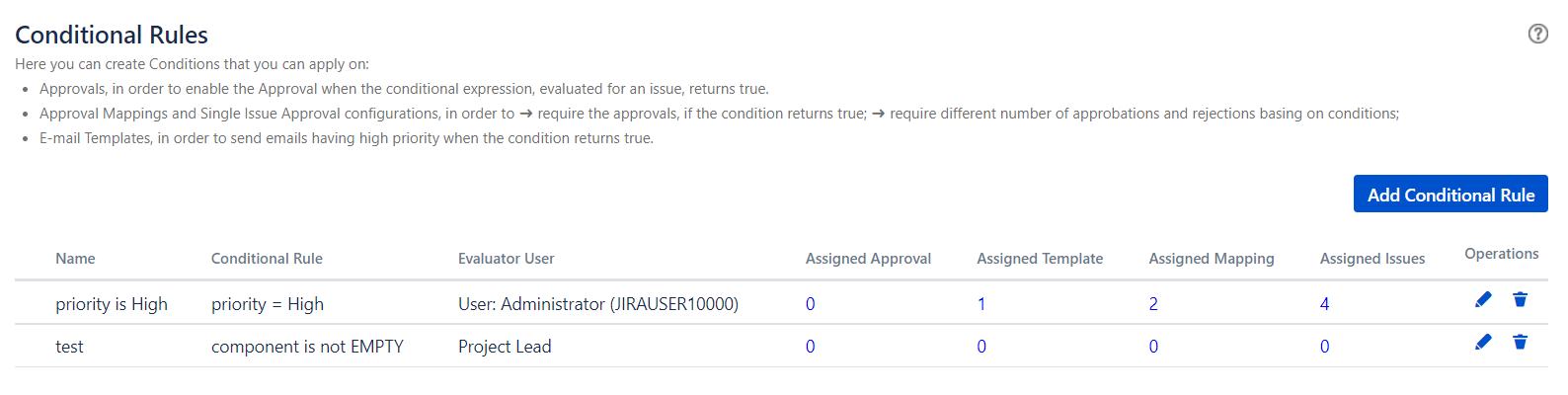
Task: Open Assigned Issues count for test rule
Action: (x=1324, y=347)
